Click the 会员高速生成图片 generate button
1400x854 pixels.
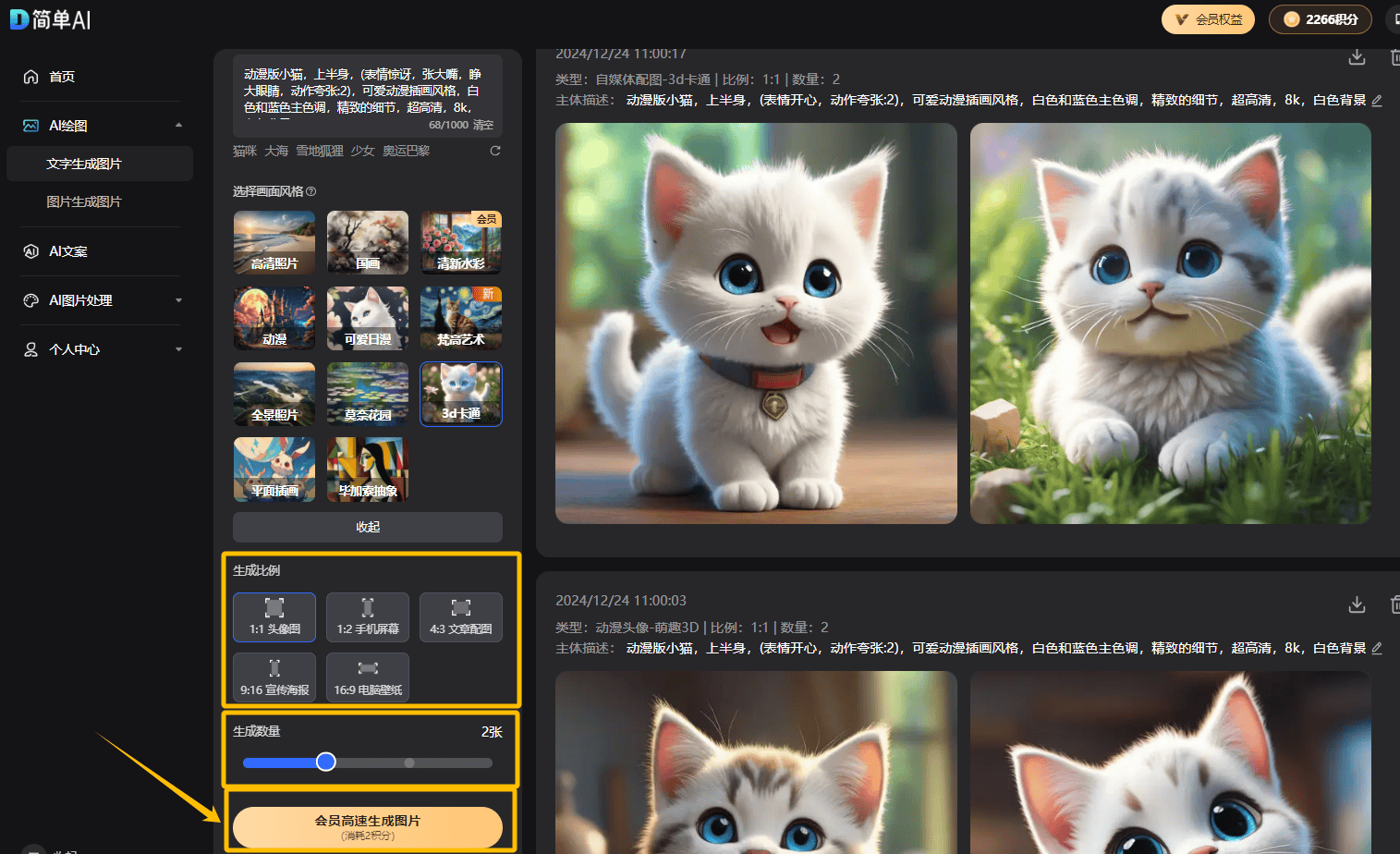tap(368, 826)
